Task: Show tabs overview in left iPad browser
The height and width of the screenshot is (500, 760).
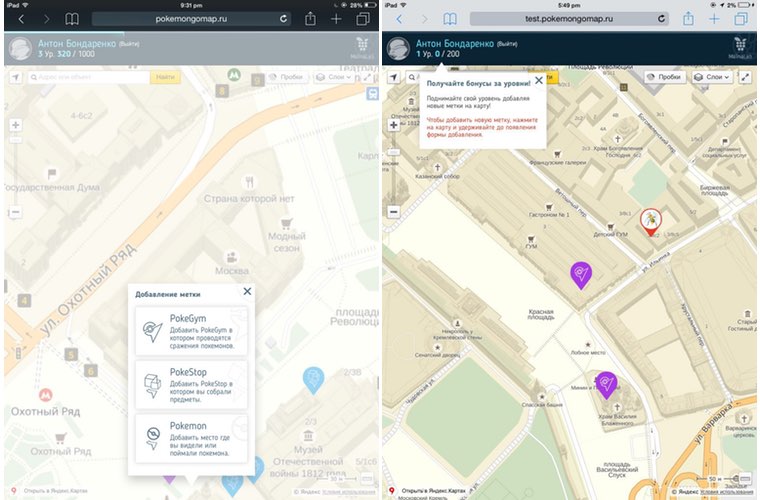Action: (x=363, y=19)
